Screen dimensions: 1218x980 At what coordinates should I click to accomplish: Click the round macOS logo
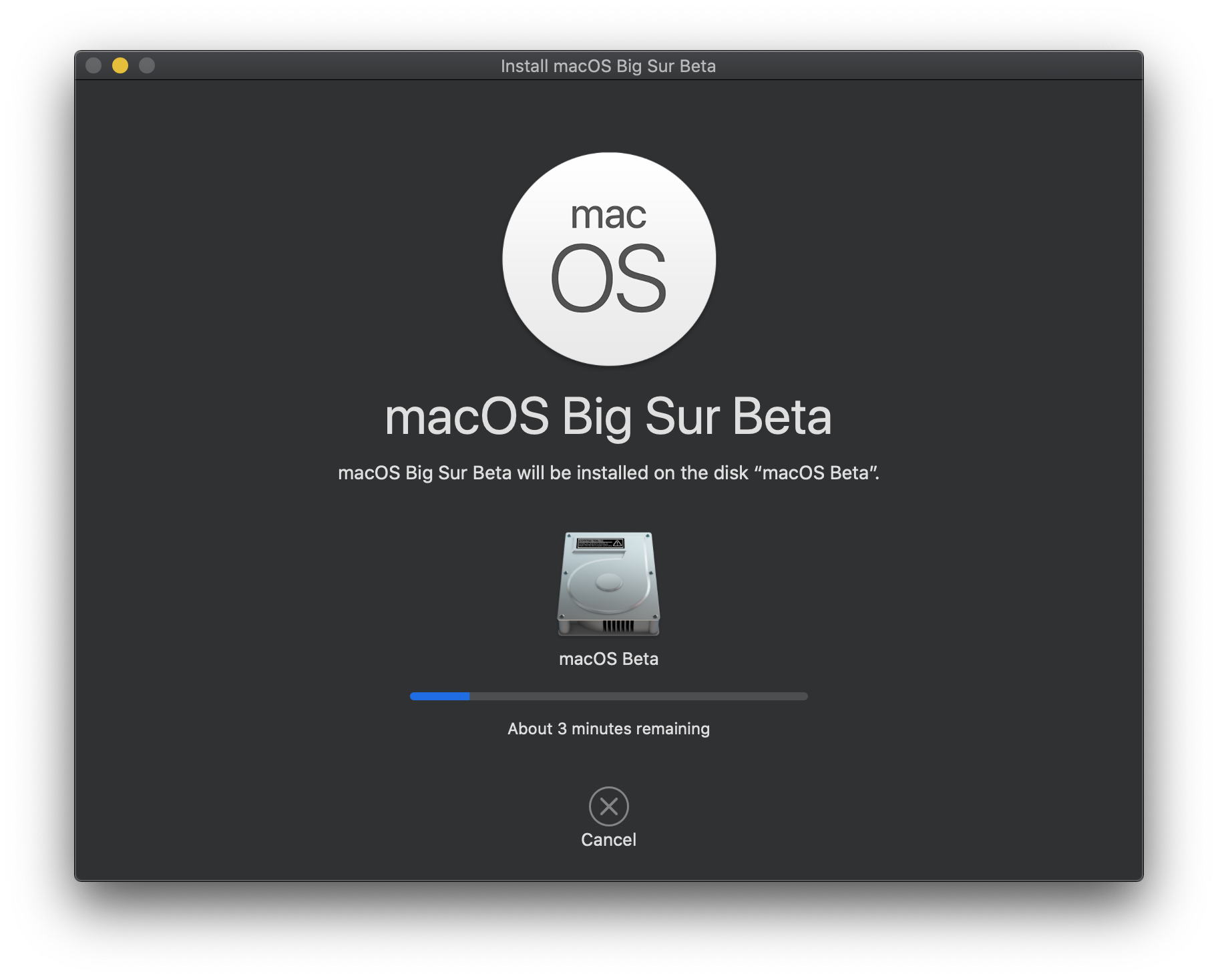click(608, 259)
